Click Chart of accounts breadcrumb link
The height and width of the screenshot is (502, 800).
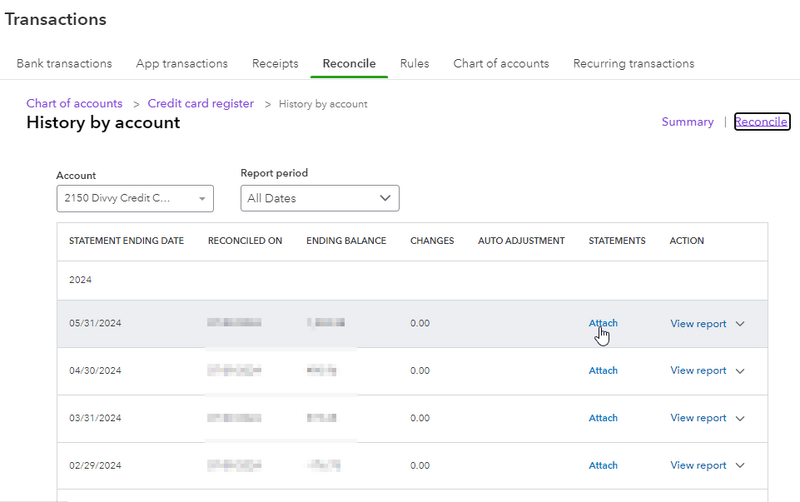pyautogui.click(x=74, y=103)
